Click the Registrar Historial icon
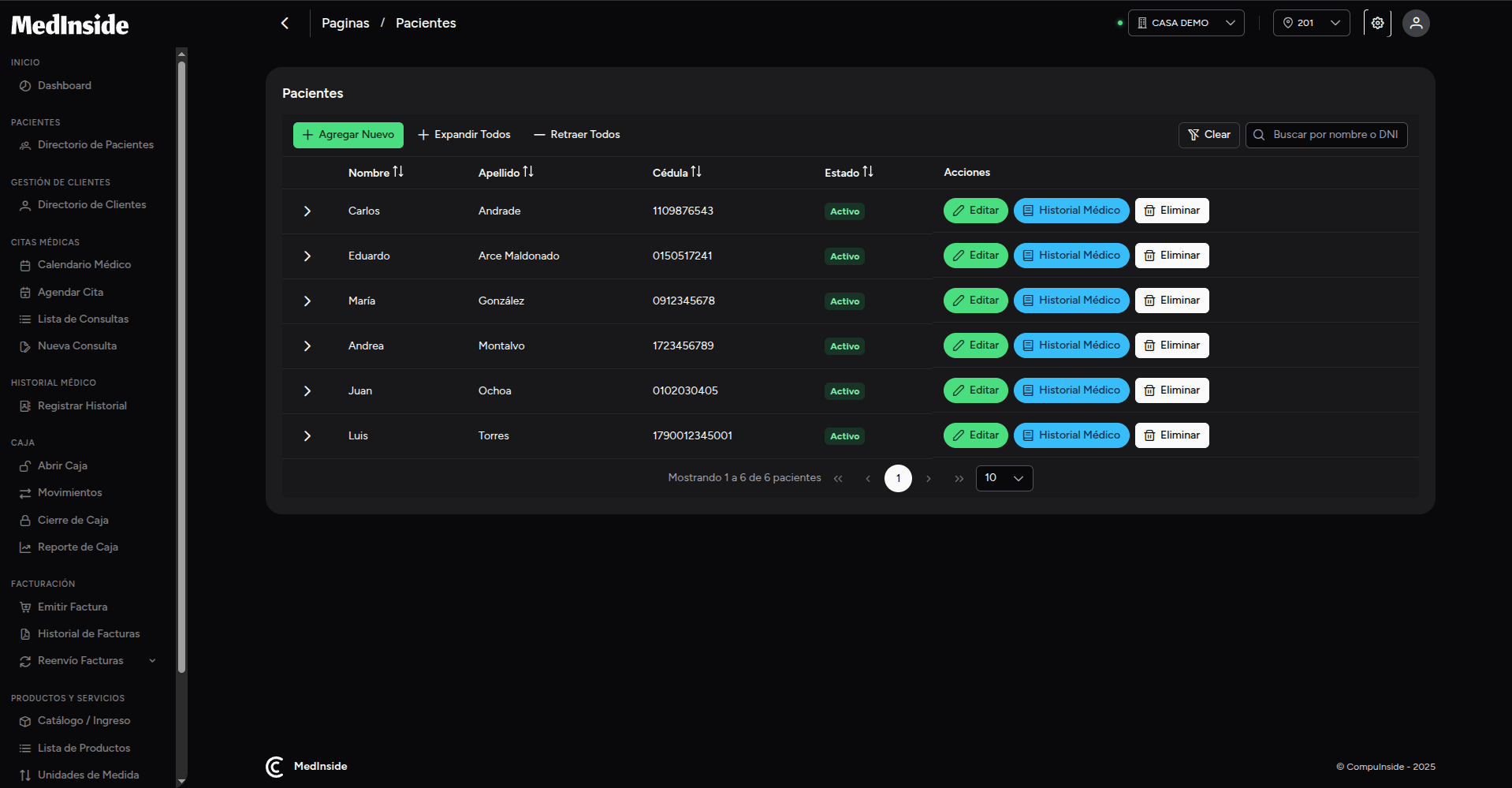 tap(25, 406)
